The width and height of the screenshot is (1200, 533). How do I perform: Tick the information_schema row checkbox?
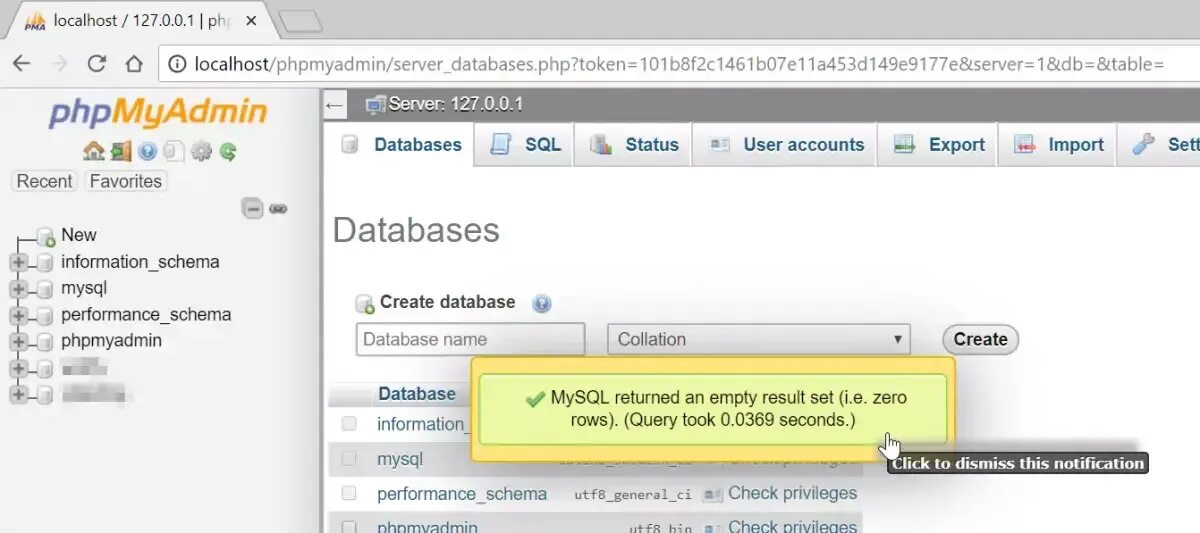point(349,424)
